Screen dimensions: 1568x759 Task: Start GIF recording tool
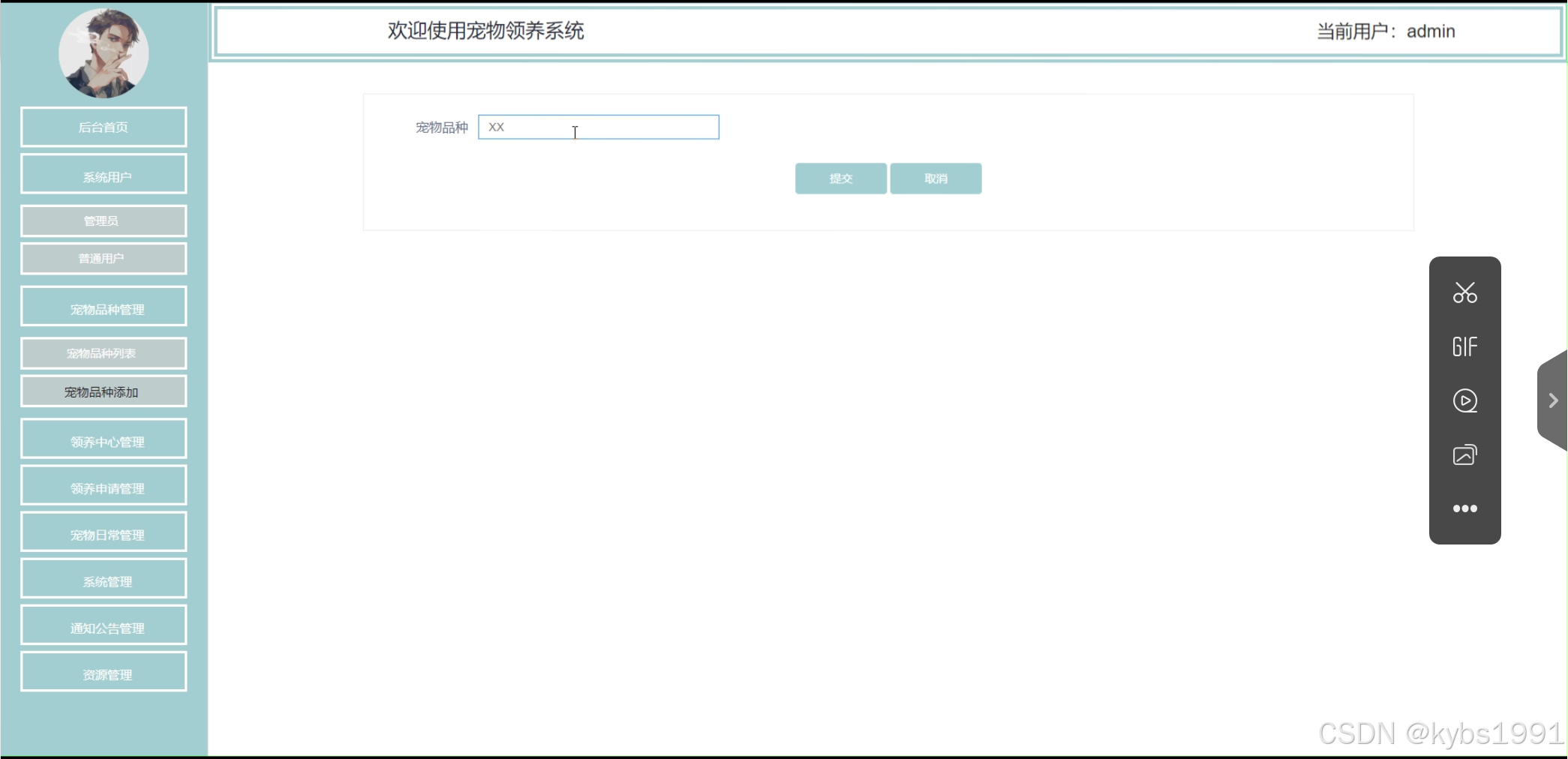coord(1464,346)
